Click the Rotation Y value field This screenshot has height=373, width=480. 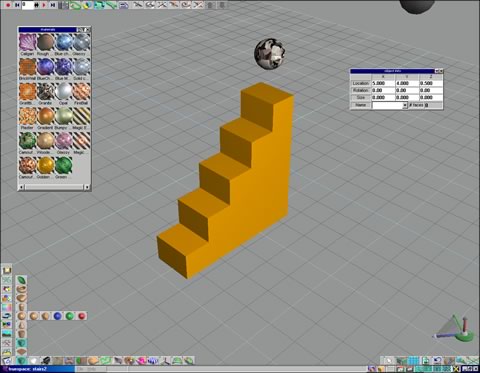pos(407,90)
